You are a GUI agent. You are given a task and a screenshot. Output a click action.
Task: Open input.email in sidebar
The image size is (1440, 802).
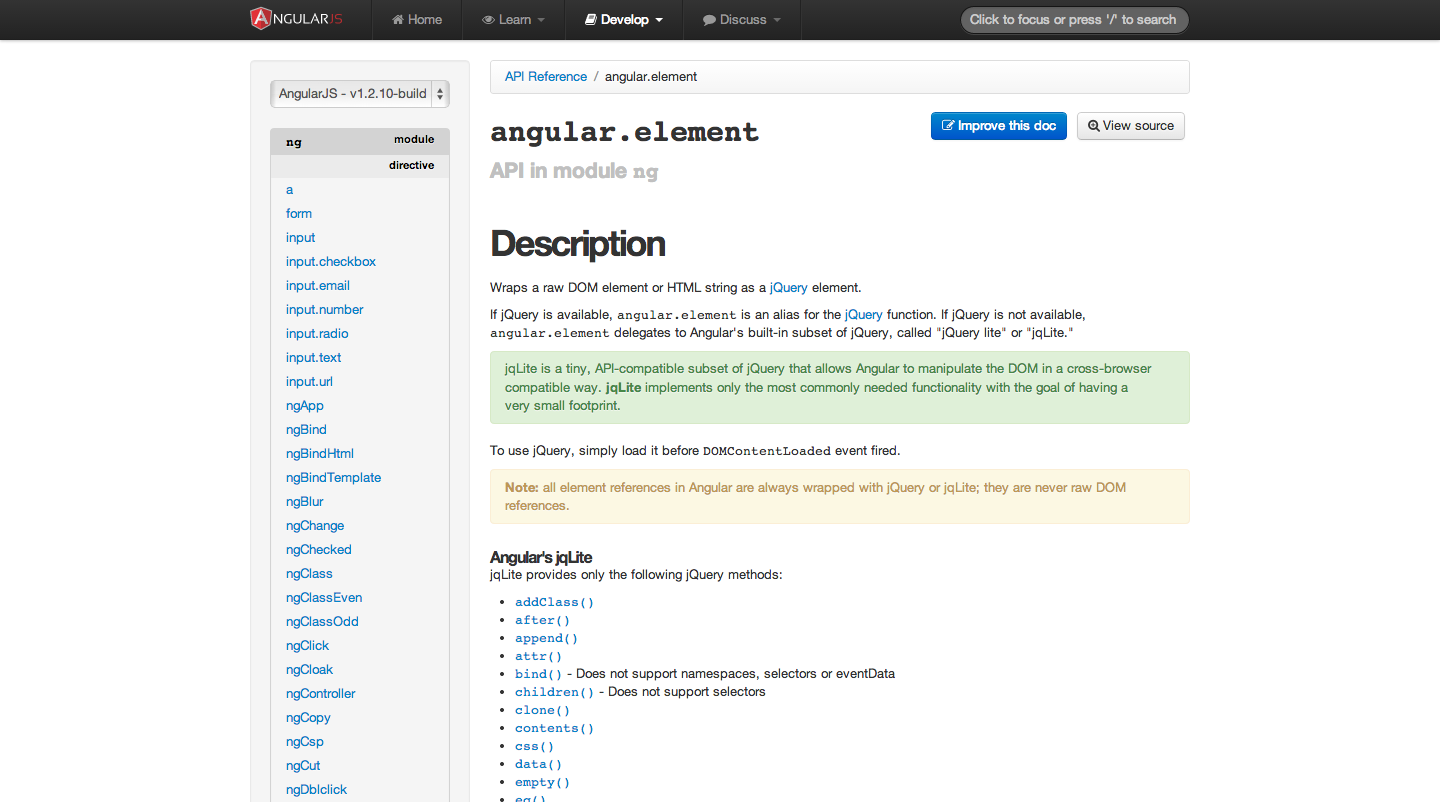tap(318, 286)
